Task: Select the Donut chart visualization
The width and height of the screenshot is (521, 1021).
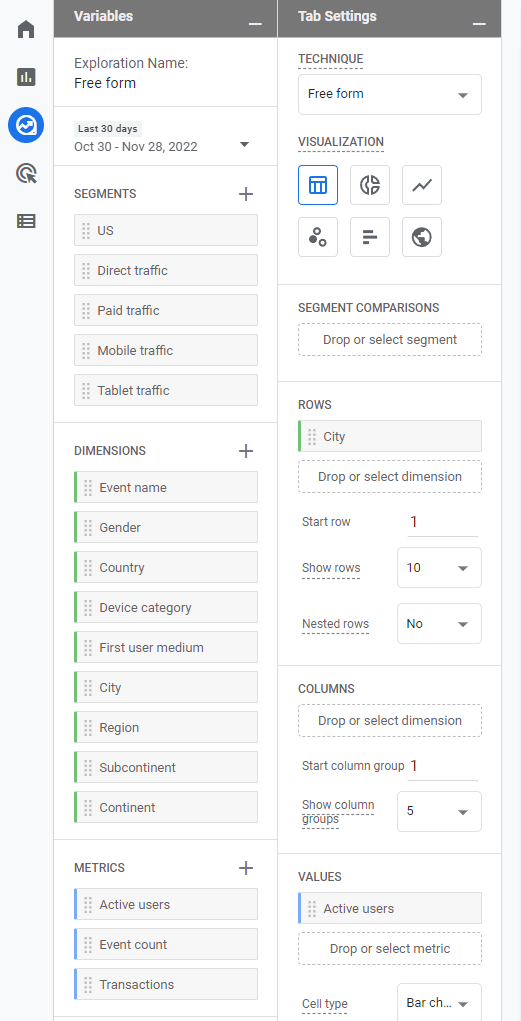Action: (370, 185)
